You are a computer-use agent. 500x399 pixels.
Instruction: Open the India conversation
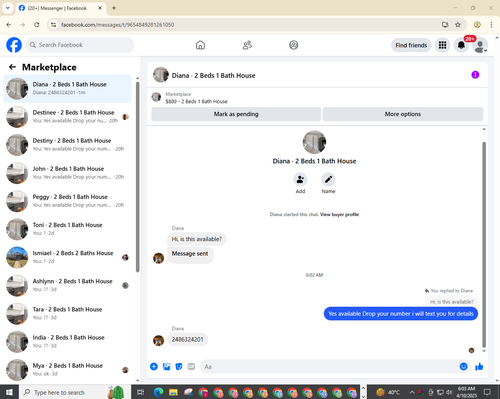67,342
